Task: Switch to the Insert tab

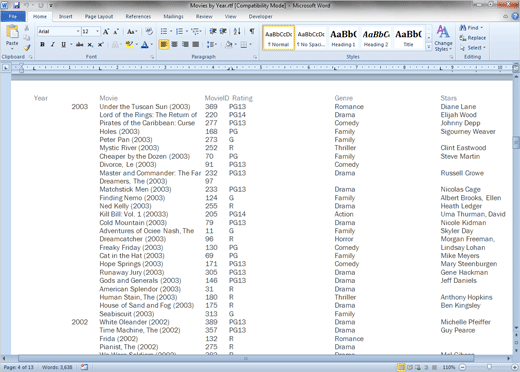Action: [x=65, y=16]
